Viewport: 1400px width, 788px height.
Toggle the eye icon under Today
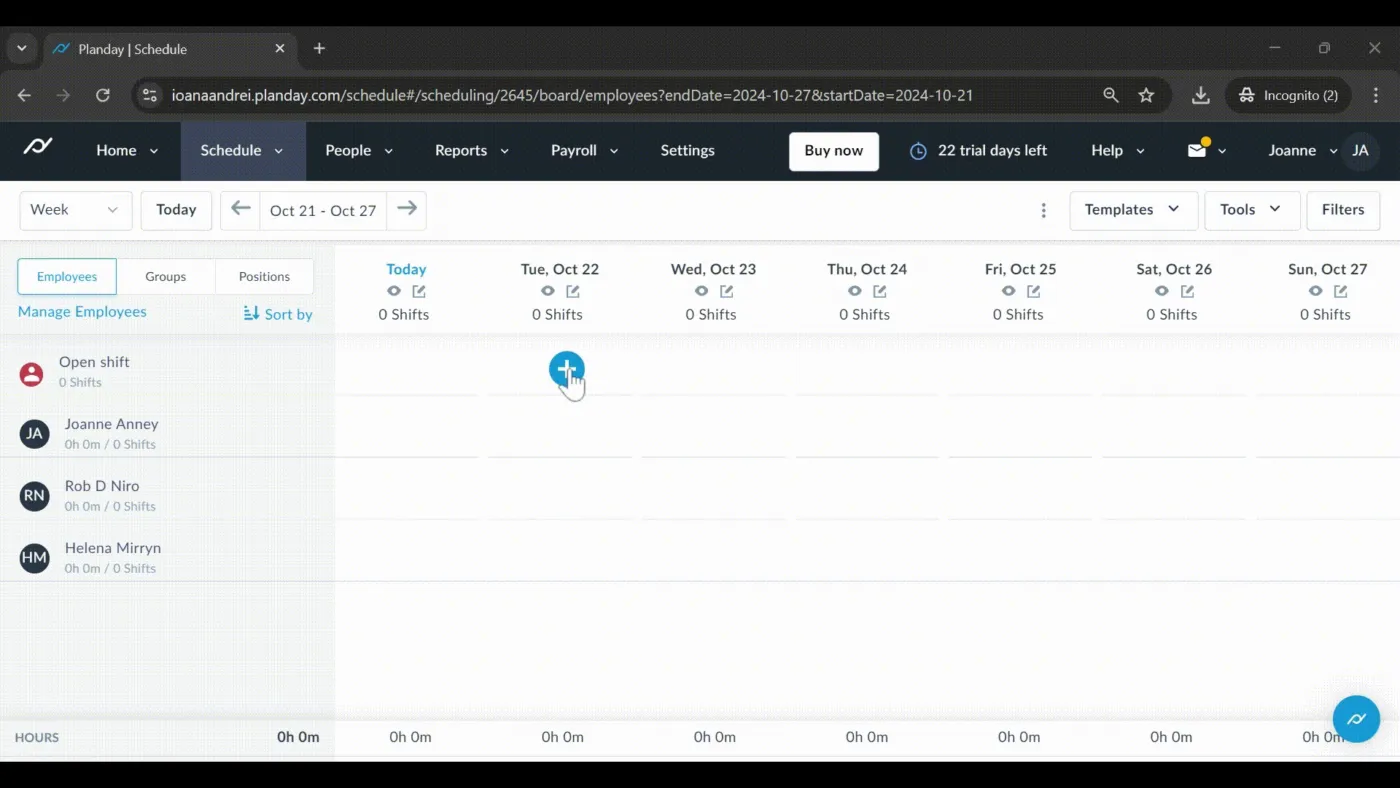click(x=394, y=291)
